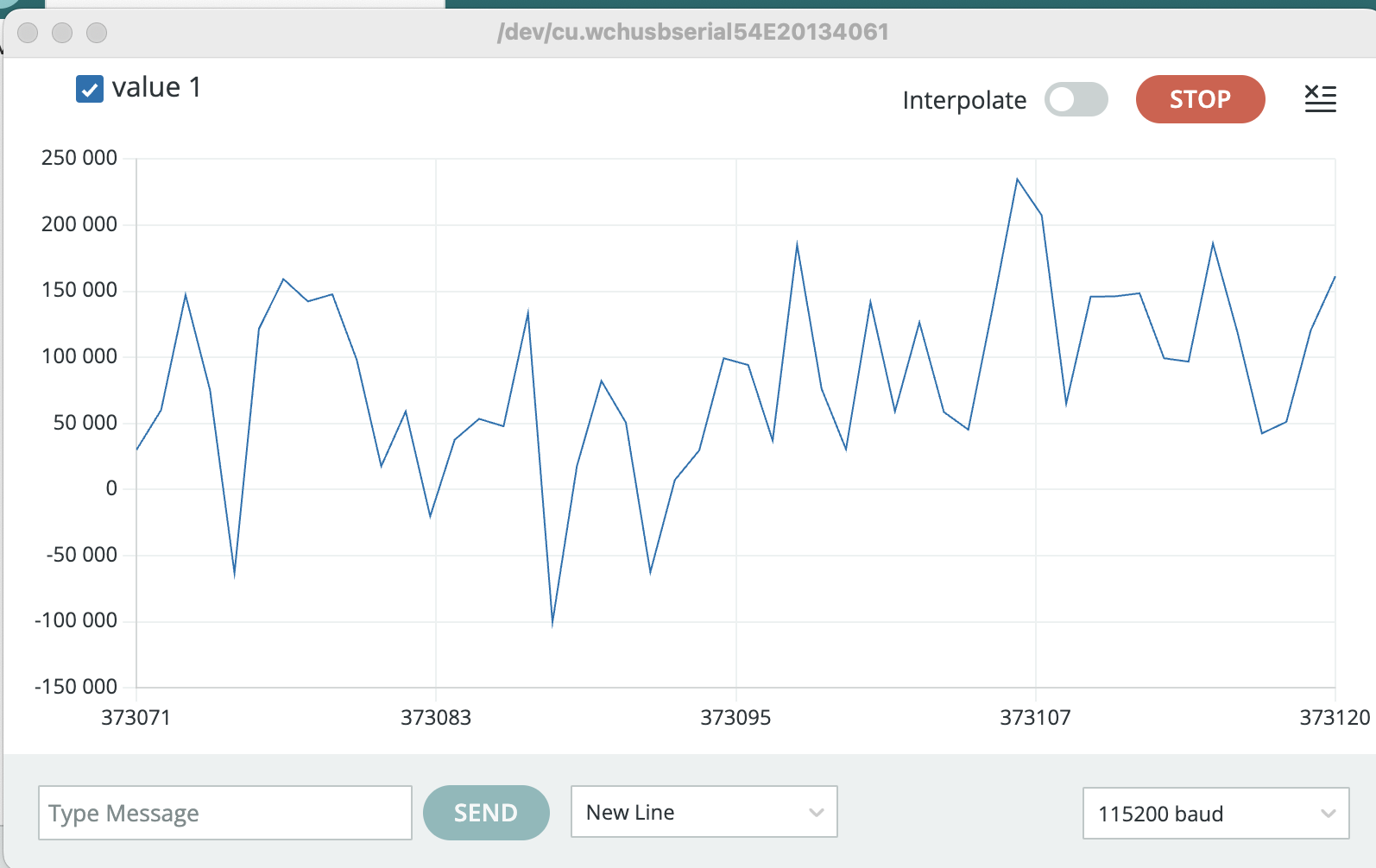Screen dimensions: 1376x868
Task: Click the Interpolate label text
Action: [x=964, y=100]
